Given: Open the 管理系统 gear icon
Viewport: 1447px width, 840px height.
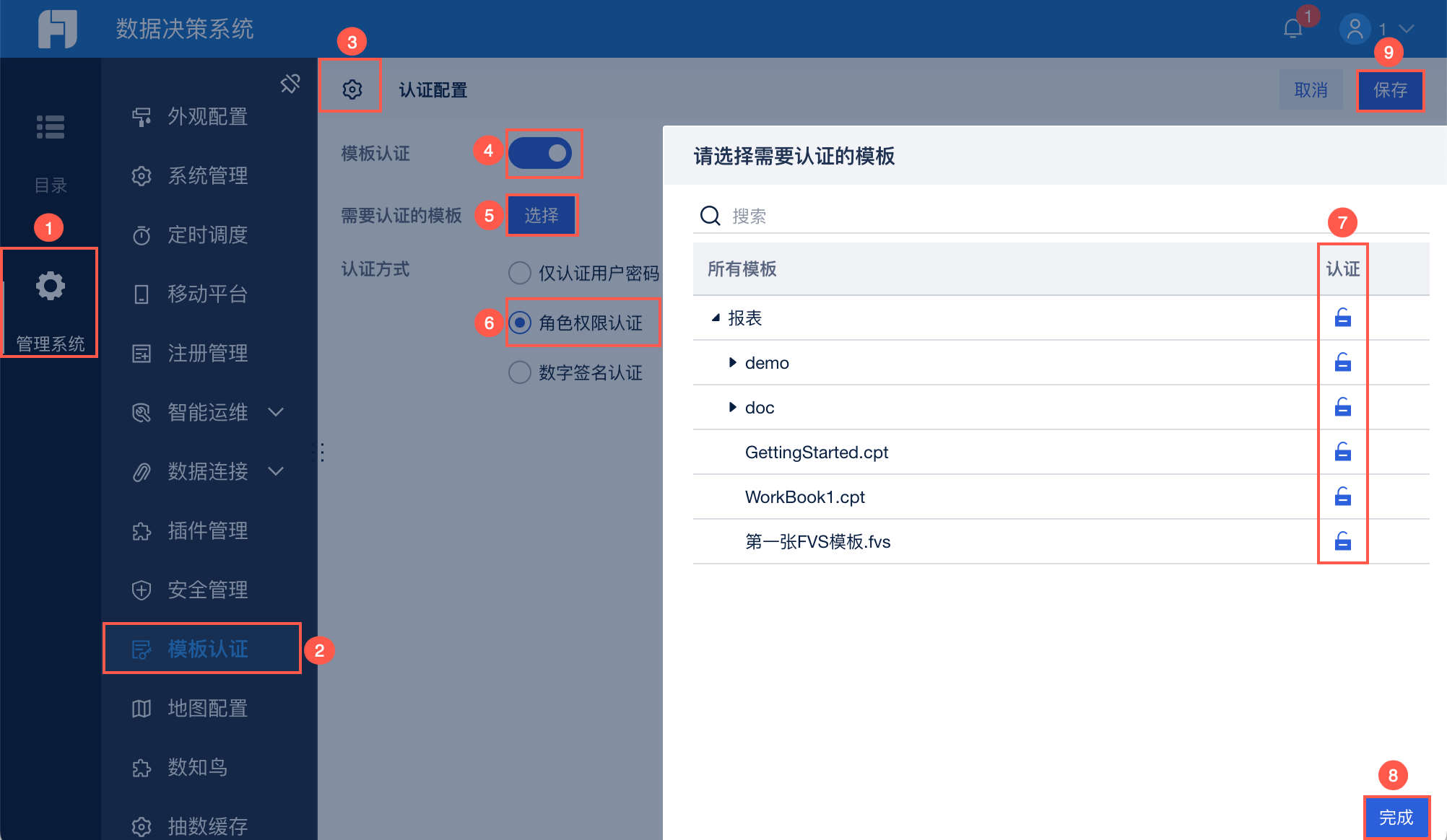Looking at the screenshot, I should click(x=51, y=286).
